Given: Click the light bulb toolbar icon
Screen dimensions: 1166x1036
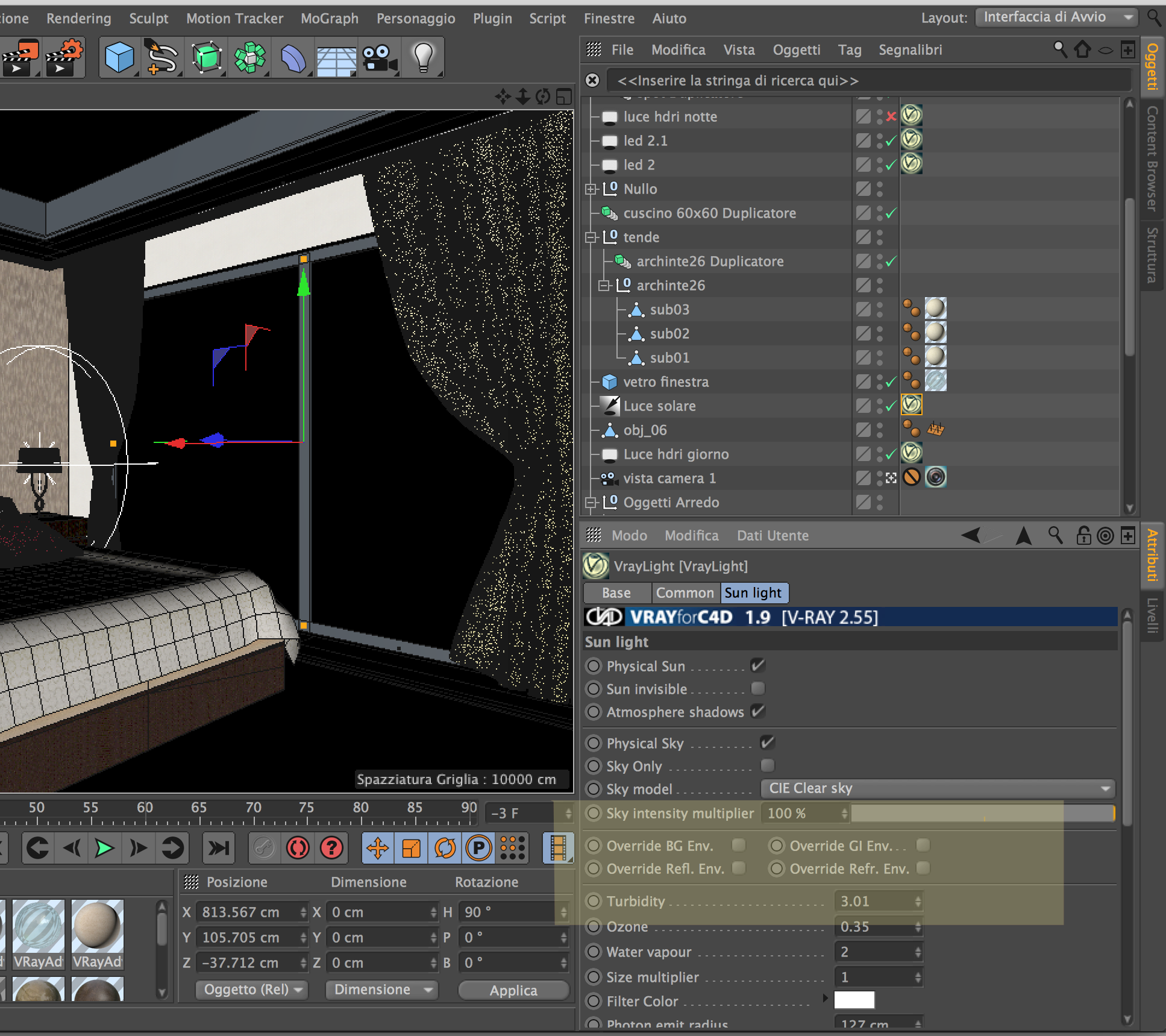Looking at the screenshot, I should 423,57.
